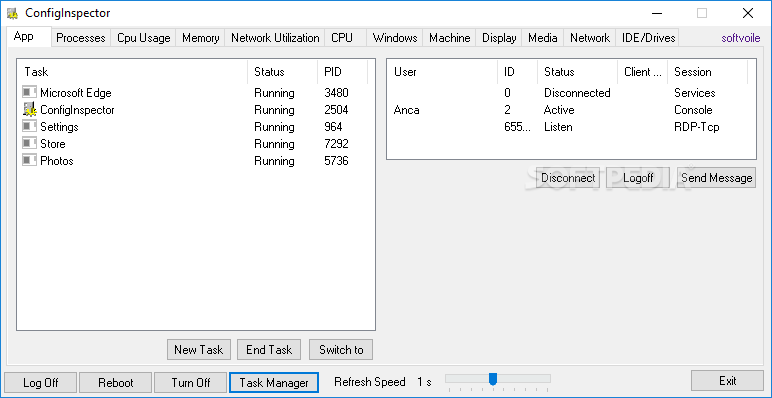Click the Send Message button
The width and height of the screenshot is (772, 398).
(x=716, y=178)
